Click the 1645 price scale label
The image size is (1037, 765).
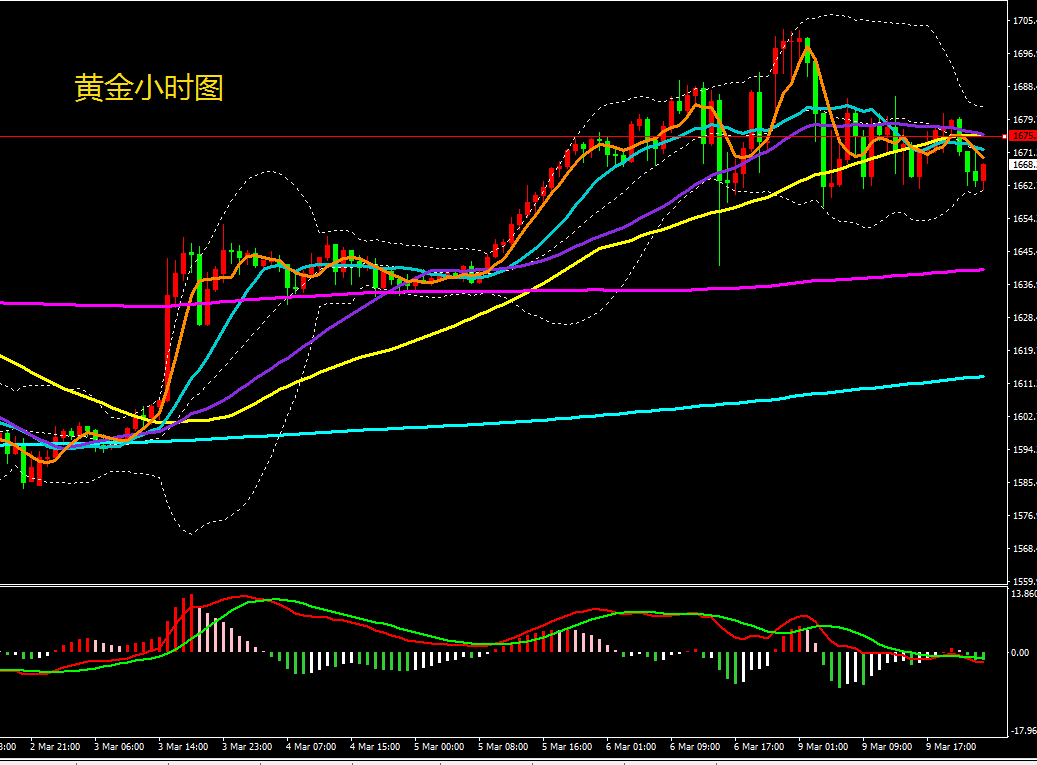click(1024, 252)
